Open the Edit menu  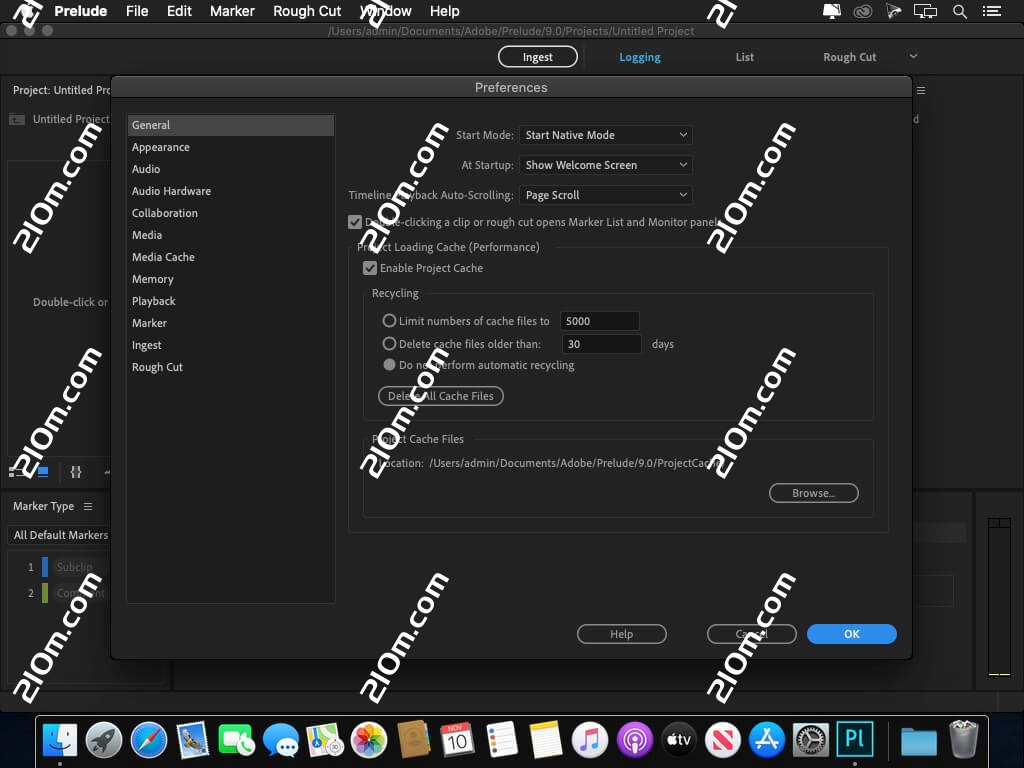coord(179,11)
